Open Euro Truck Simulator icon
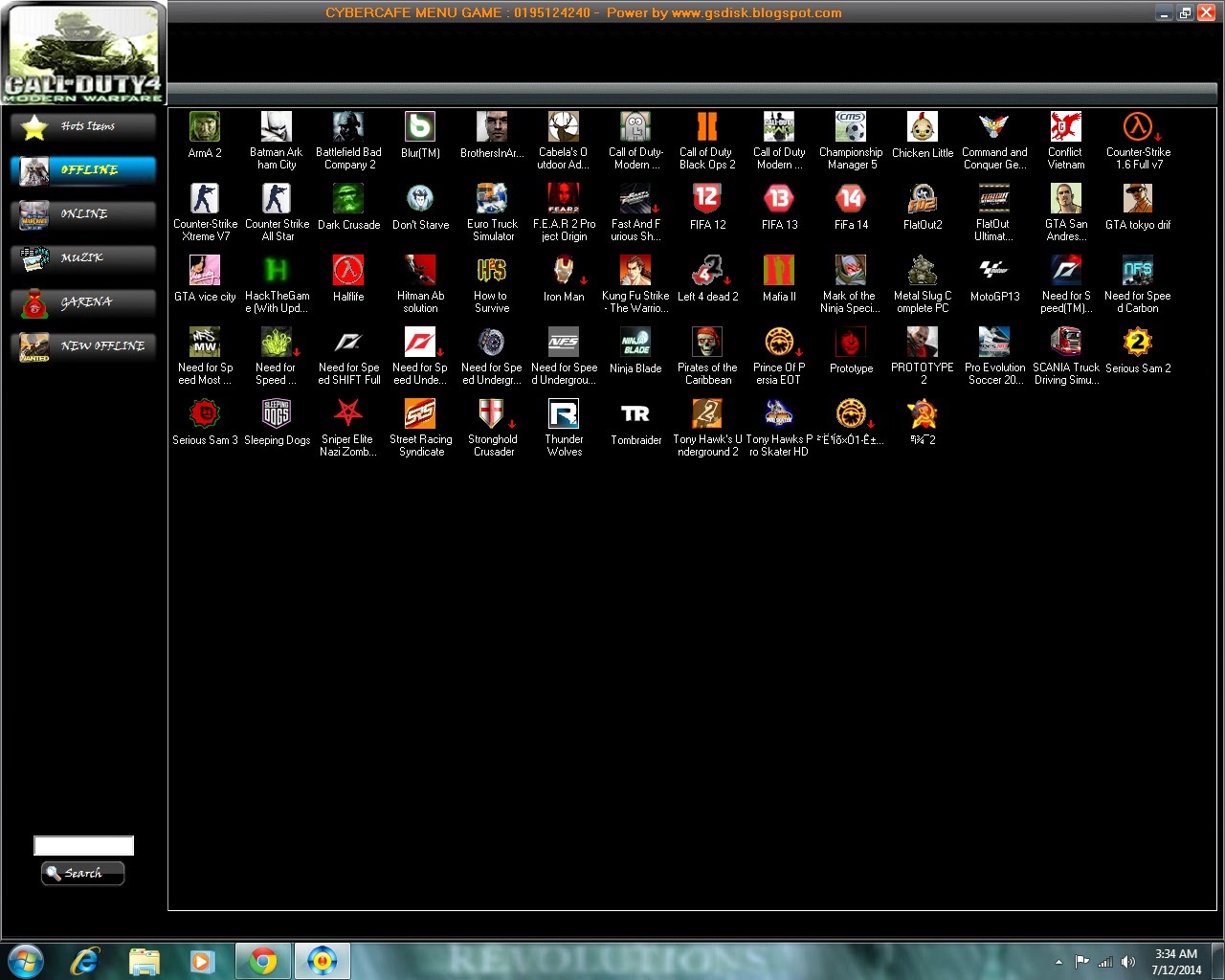Image resolution: width=1225 pixels, height=980 pixels. point(492,198)
